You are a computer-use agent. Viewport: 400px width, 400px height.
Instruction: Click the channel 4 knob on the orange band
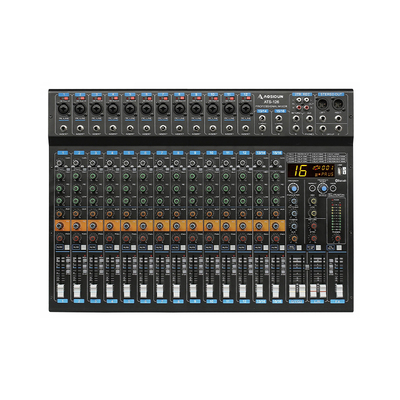[110, 226]
